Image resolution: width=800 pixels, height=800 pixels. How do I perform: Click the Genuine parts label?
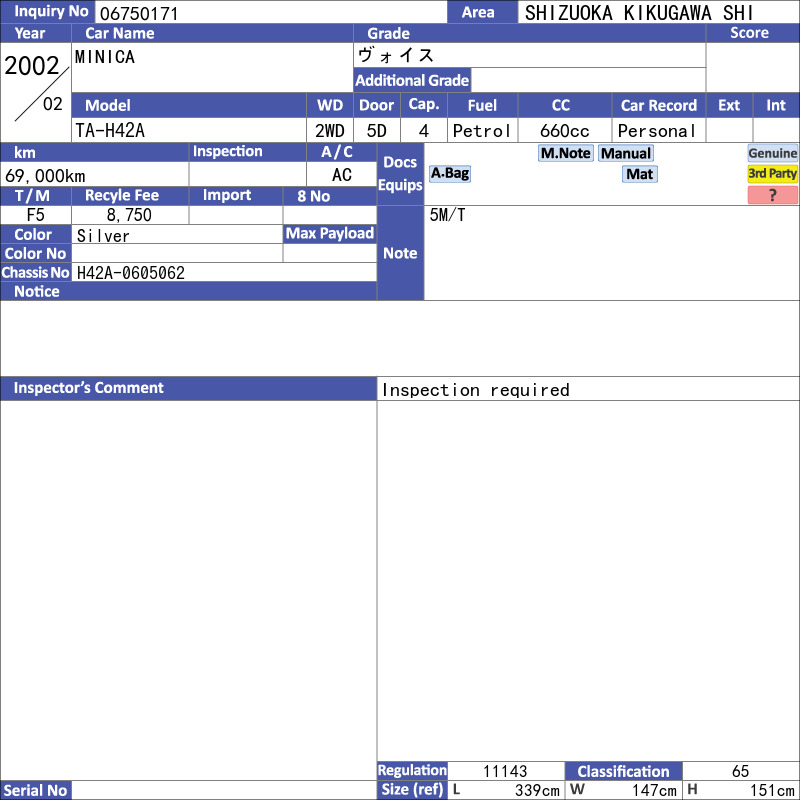tap(773, 153)
